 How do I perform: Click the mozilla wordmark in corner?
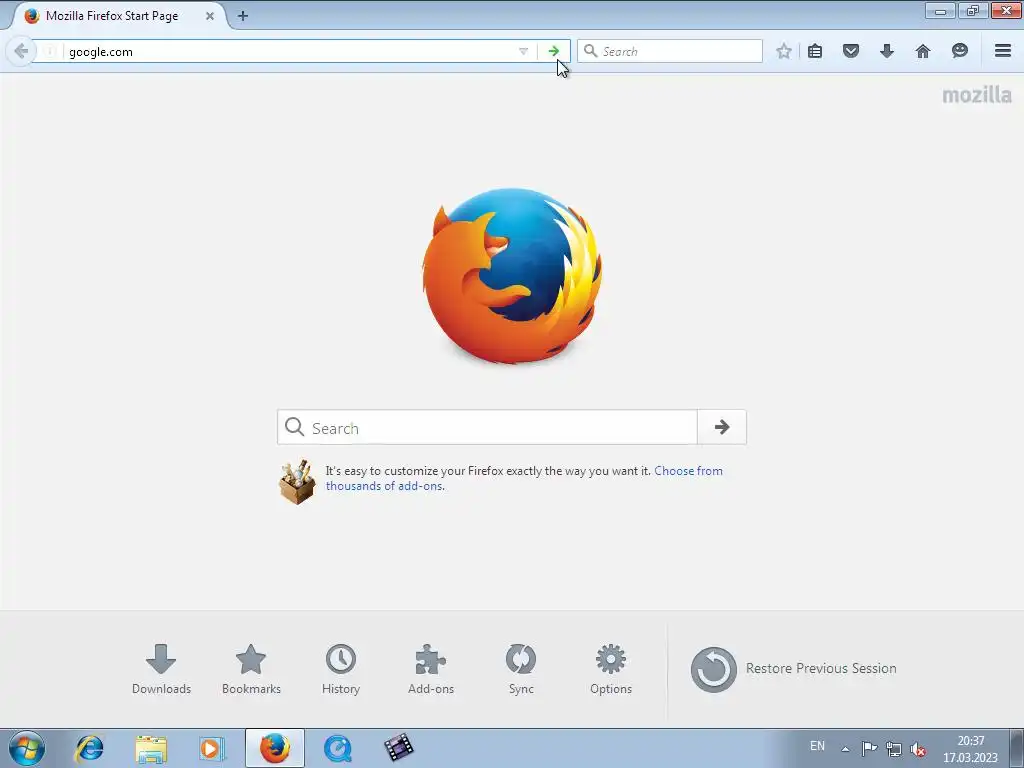(977, 95)
